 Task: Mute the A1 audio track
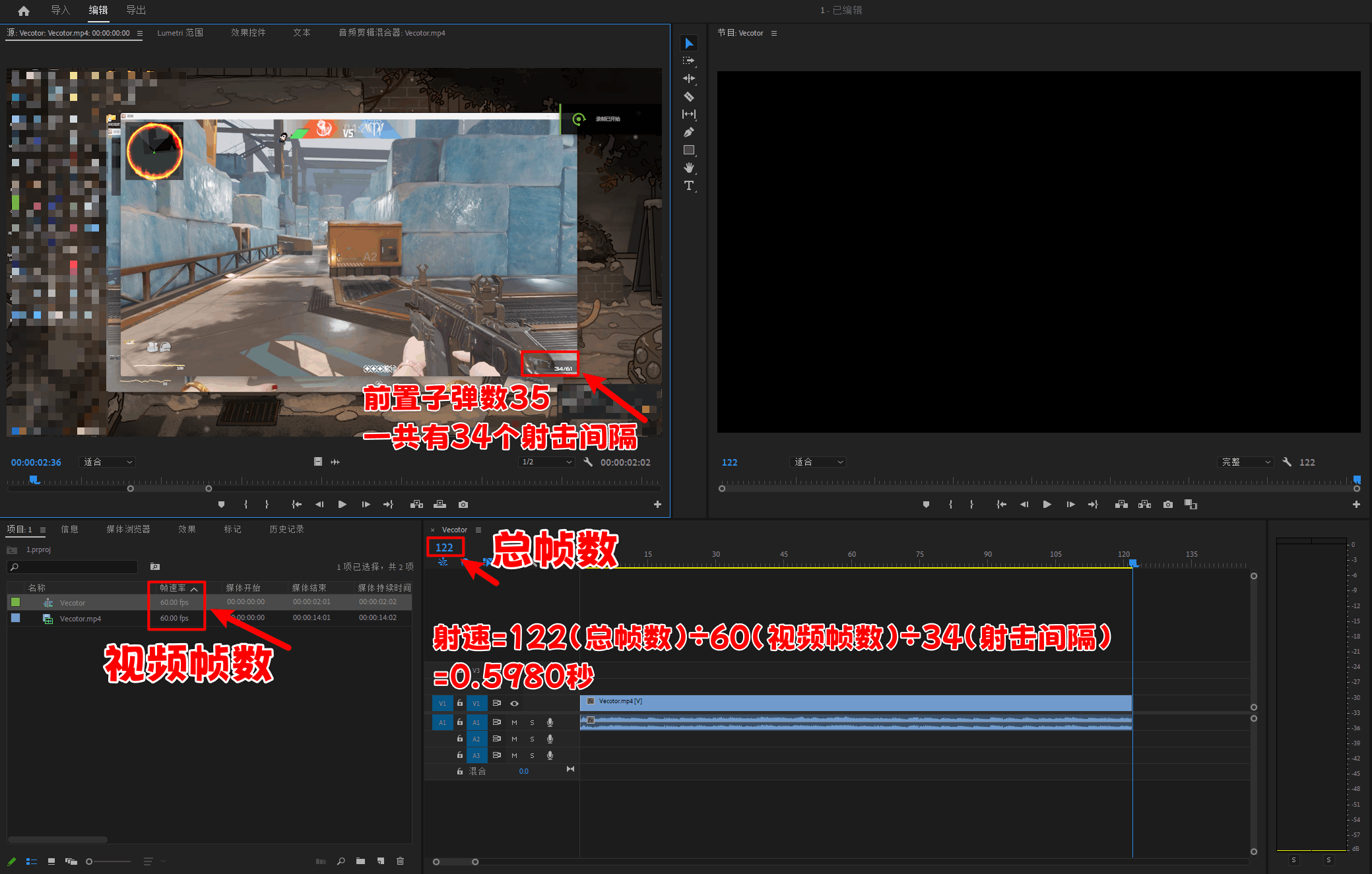tap(514, 723)
